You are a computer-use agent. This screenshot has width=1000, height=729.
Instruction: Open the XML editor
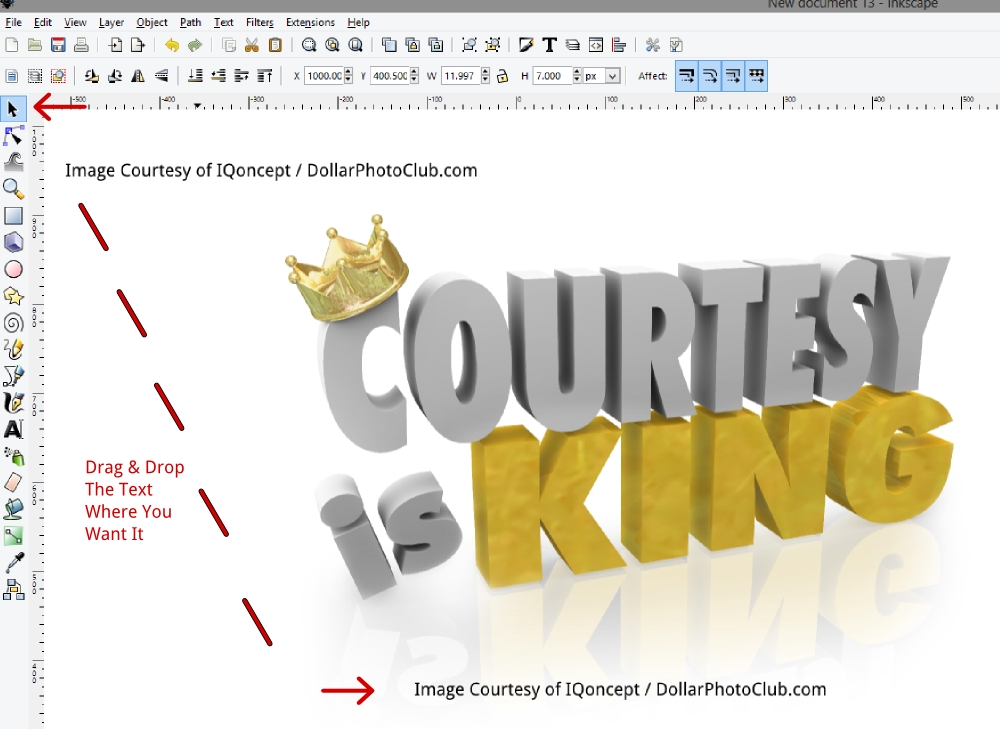596,45
